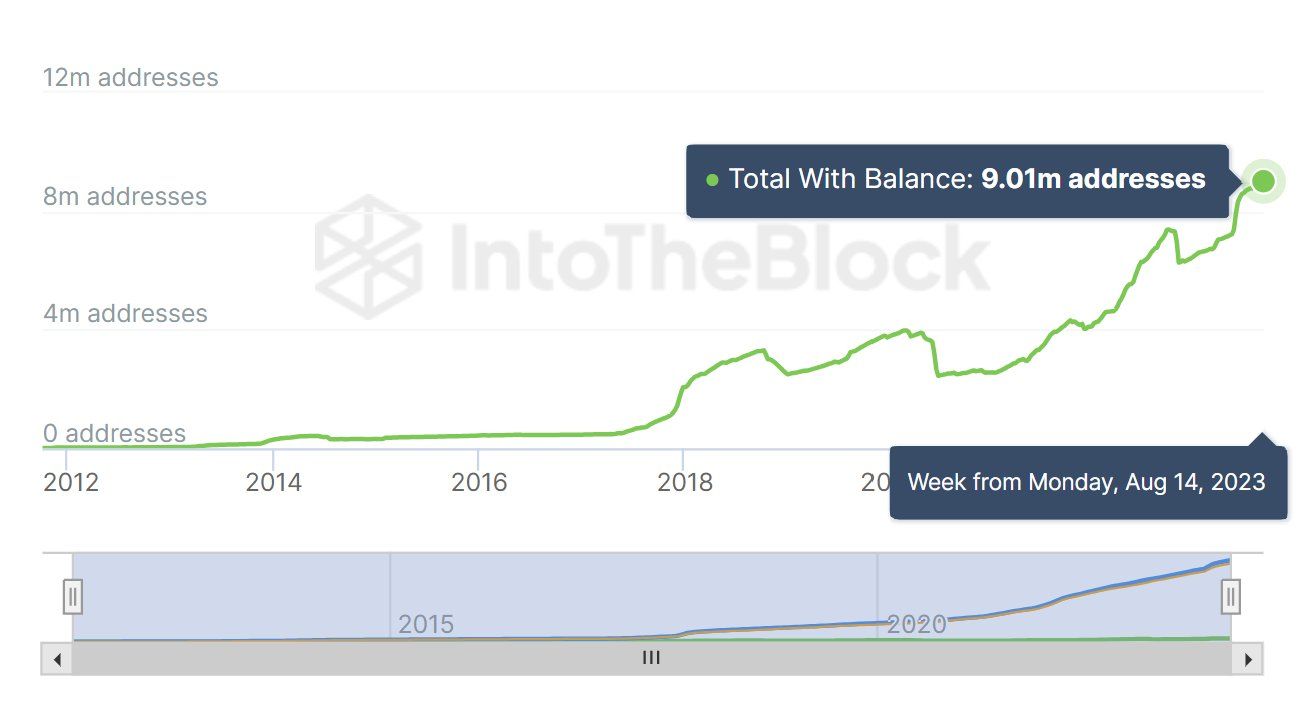This screenshot has width=1302, height=711.
Task: Click the 2020 marker in the navigator
Action: click(916, 625)
